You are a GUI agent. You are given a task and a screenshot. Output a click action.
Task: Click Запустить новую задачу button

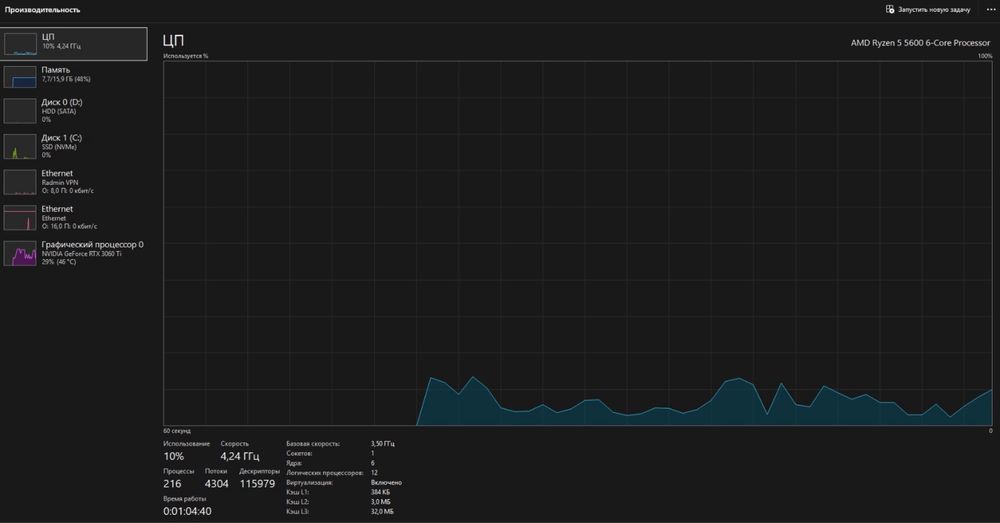point(928,10)
